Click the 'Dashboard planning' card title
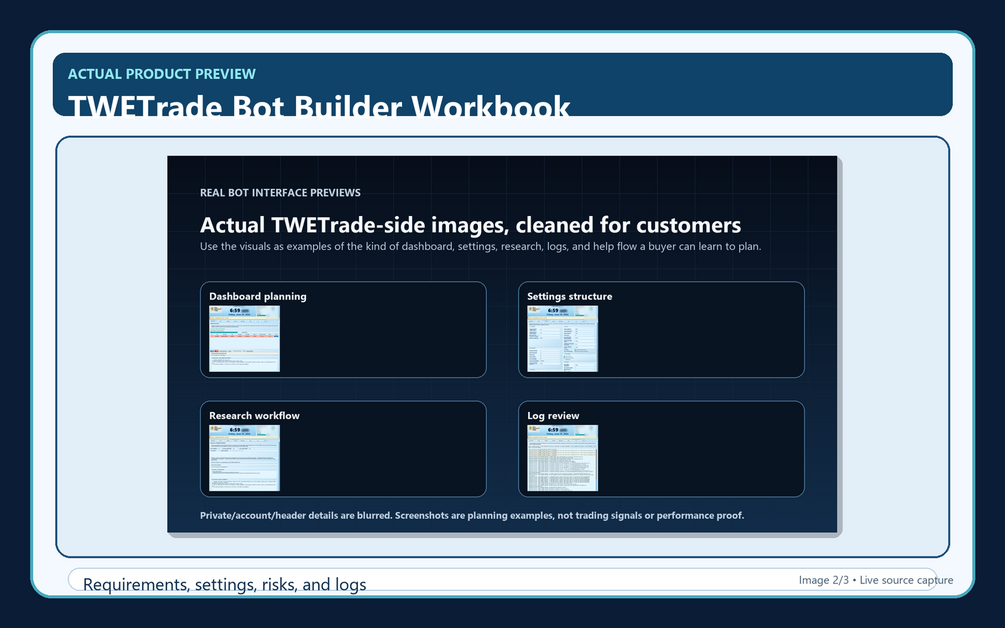 pos(258,296)
